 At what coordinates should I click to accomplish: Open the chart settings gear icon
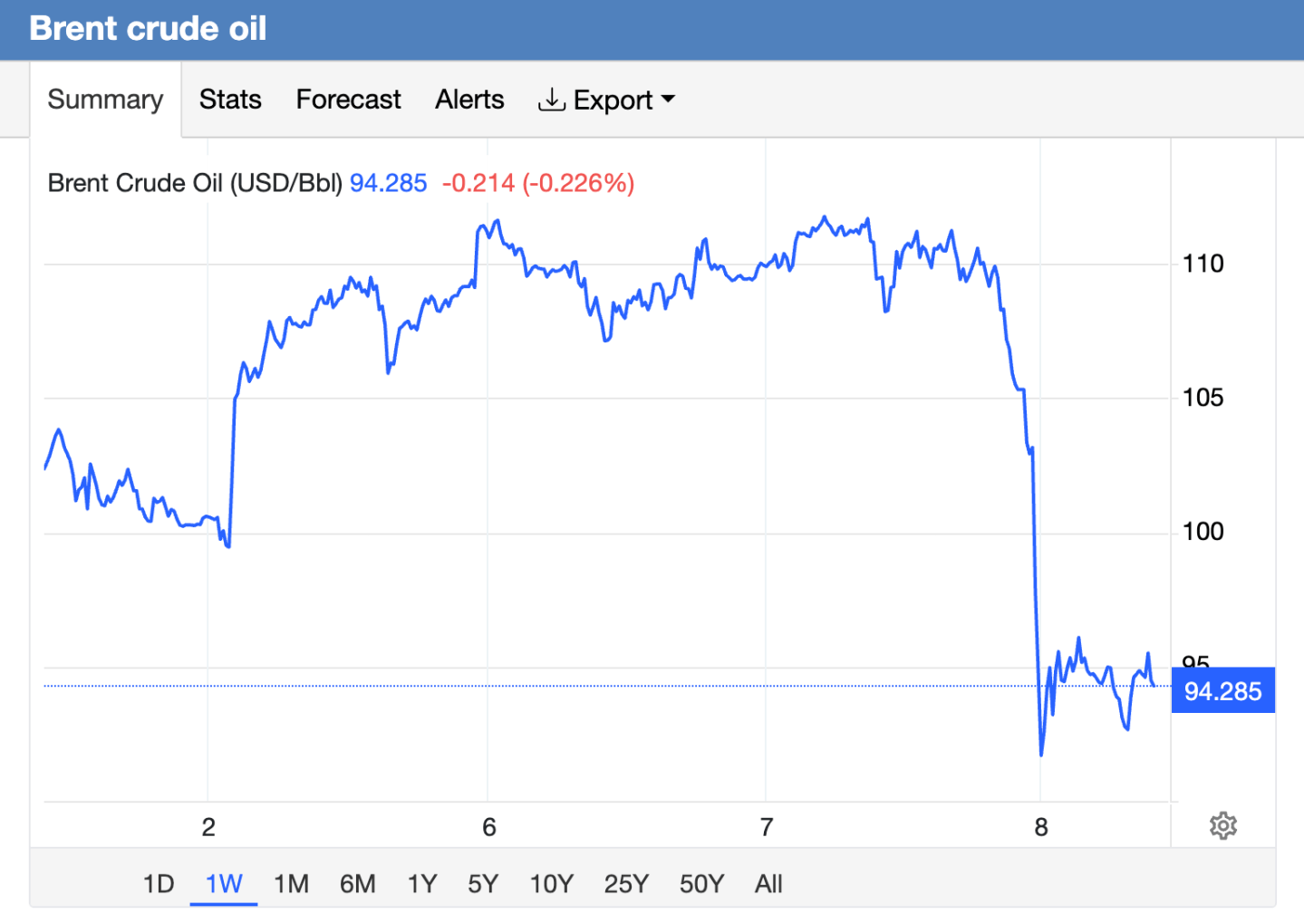pyautogui.click(x=1222, y=825)
